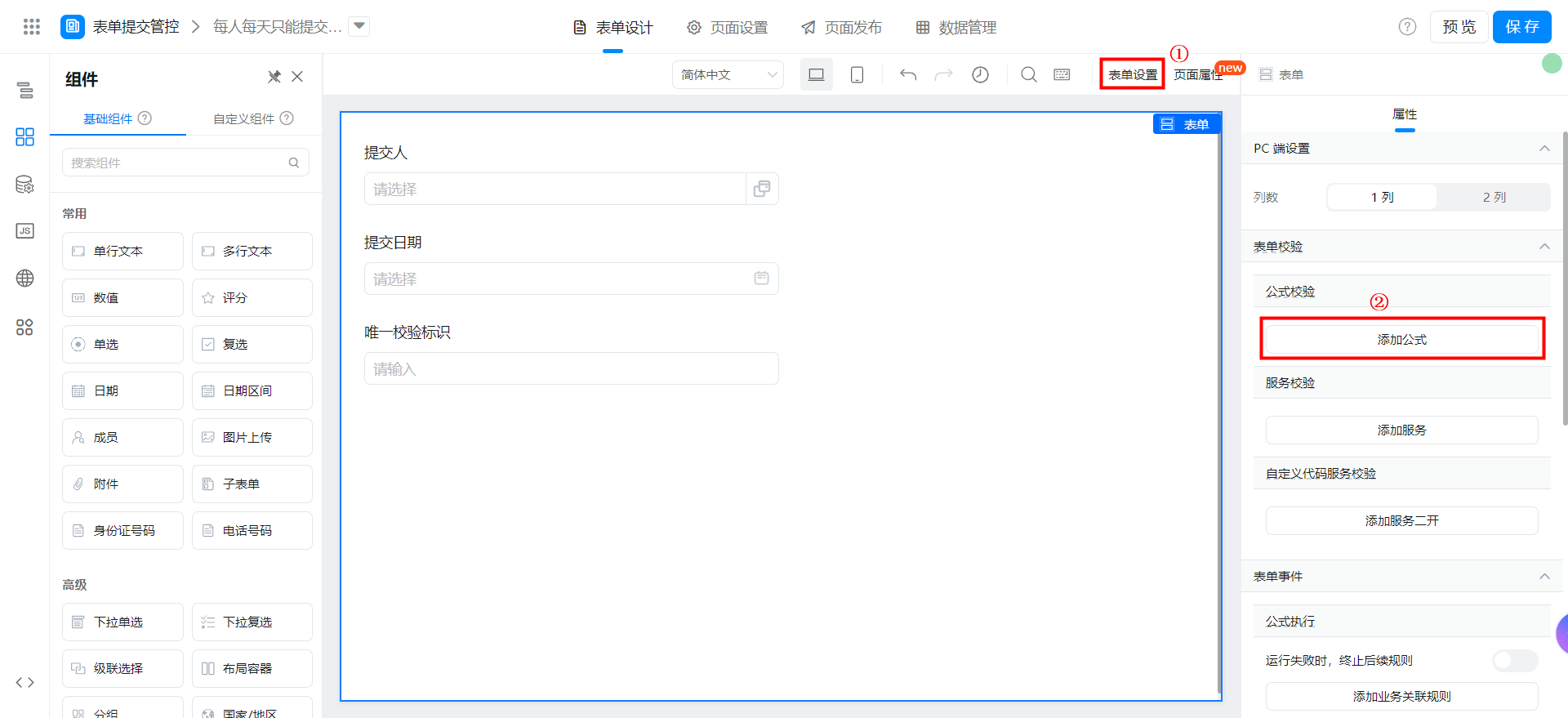The image size is (1568, 718).
Task: Open 页面属性 panel
Action: [1198, 74]
